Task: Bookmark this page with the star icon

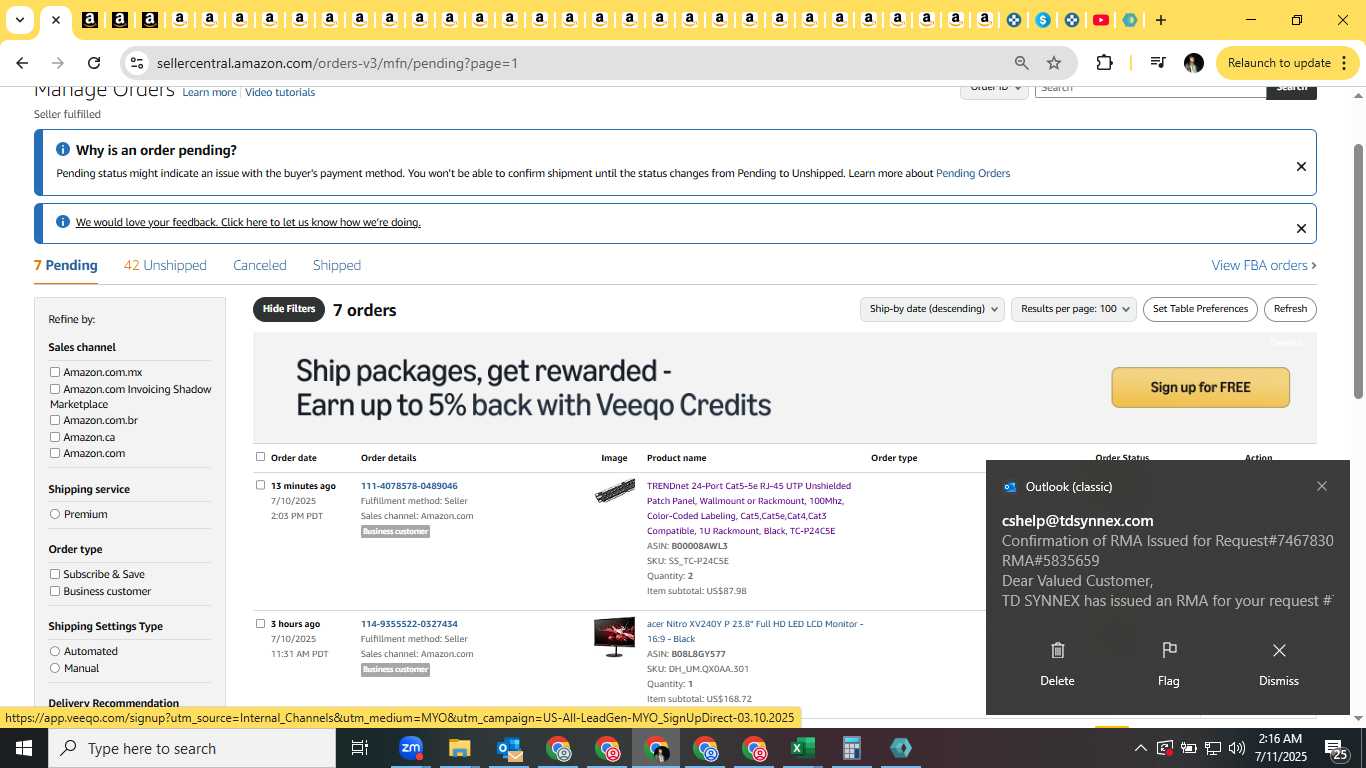Action: (x=1054, y=63)
